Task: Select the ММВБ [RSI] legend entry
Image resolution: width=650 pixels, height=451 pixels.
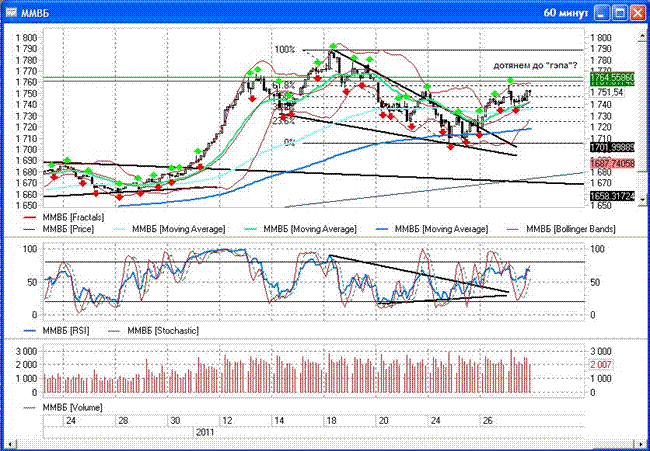Action: [x=56, y=330]
